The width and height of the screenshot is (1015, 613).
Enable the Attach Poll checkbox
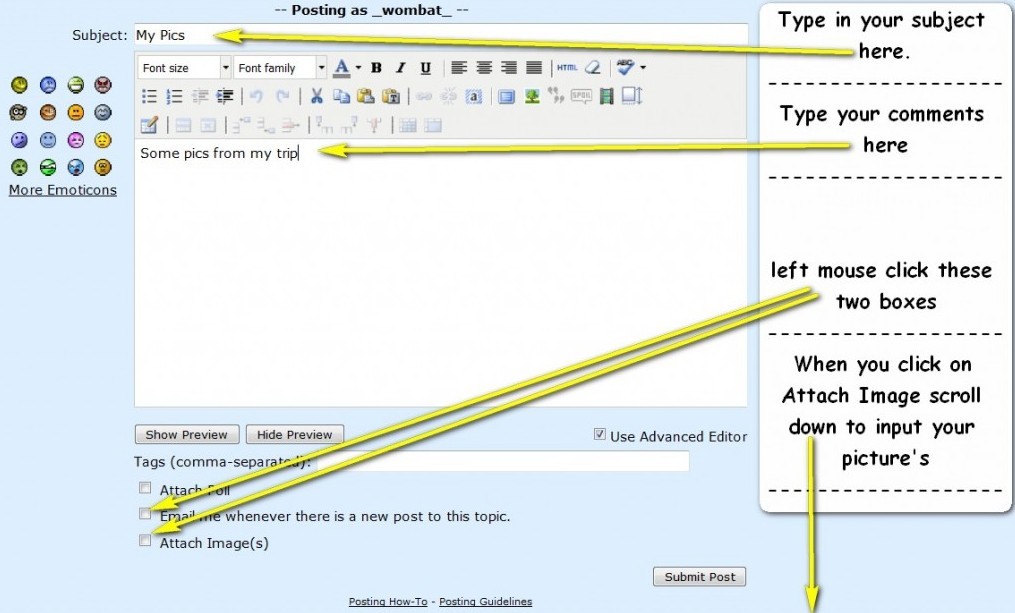(146, 488)
